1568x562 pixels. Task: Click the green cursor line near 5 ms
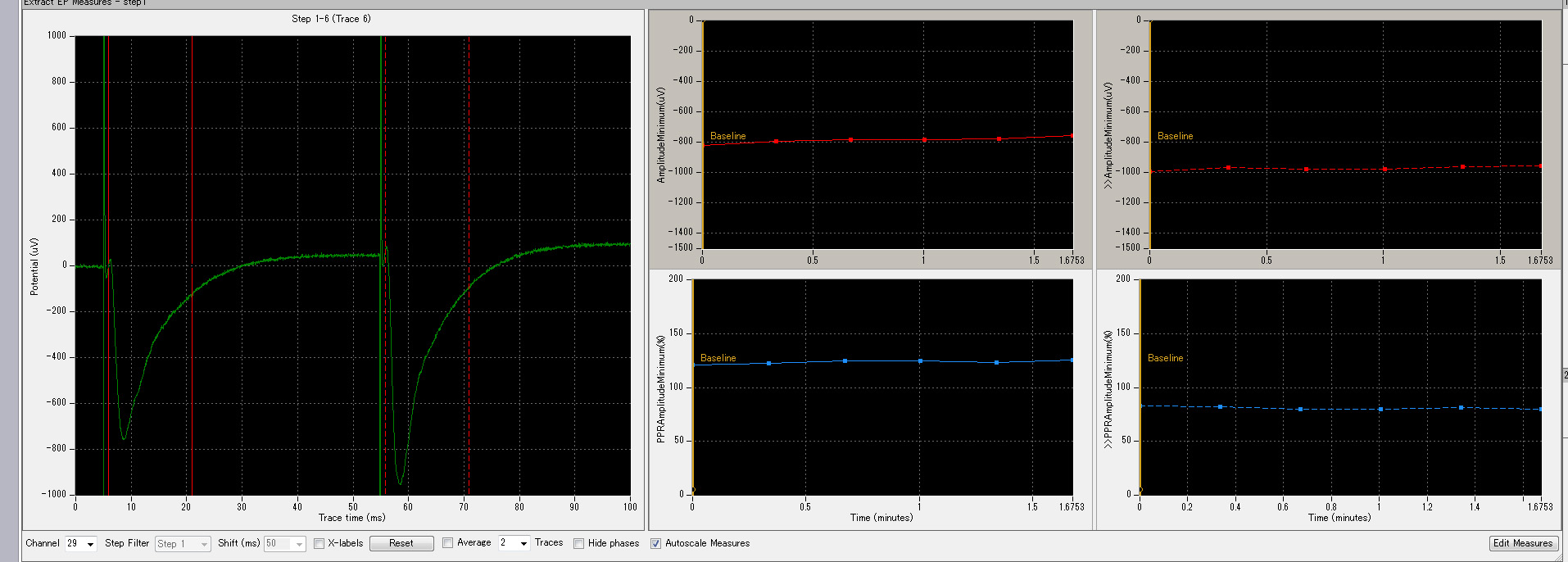pos(104,164)
